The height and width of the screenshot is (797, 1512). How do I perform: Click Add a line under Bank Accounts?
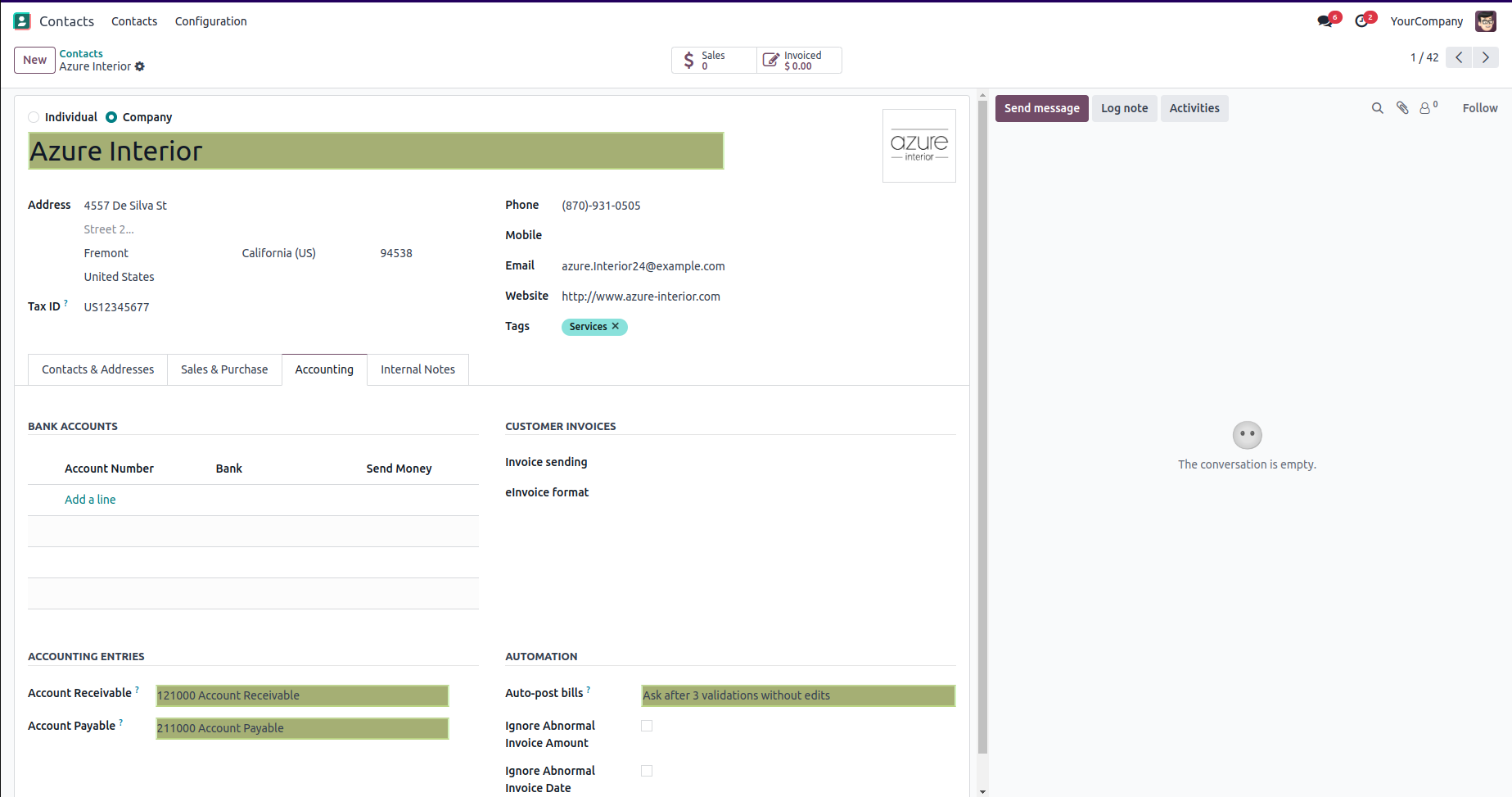(90, 500)
